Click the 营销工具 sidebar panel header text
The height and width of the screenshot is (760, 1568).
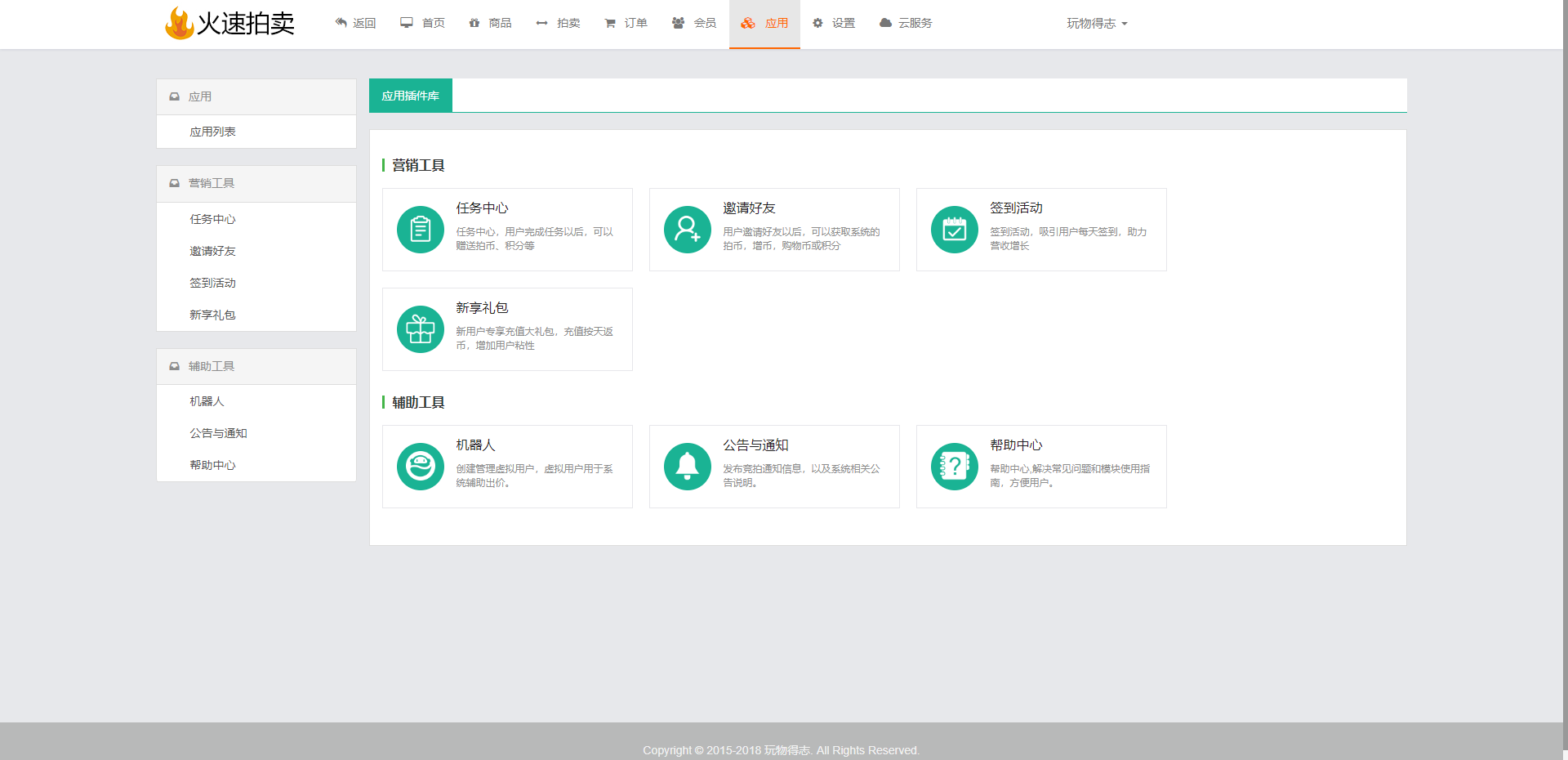pos(212,183)
